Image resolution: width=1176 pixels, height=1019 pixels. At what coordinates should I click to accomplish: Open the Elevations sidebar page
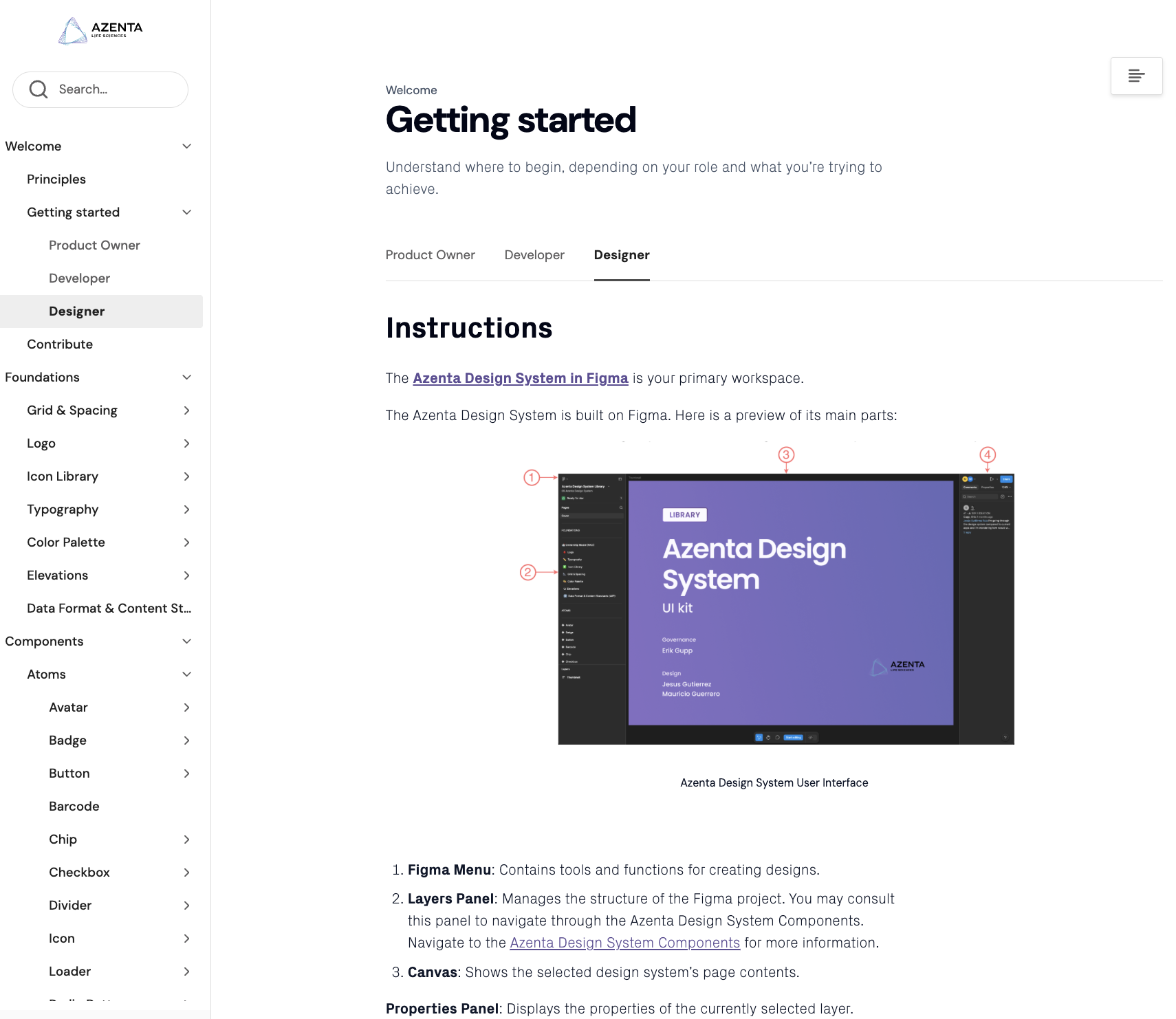point(58,576)
